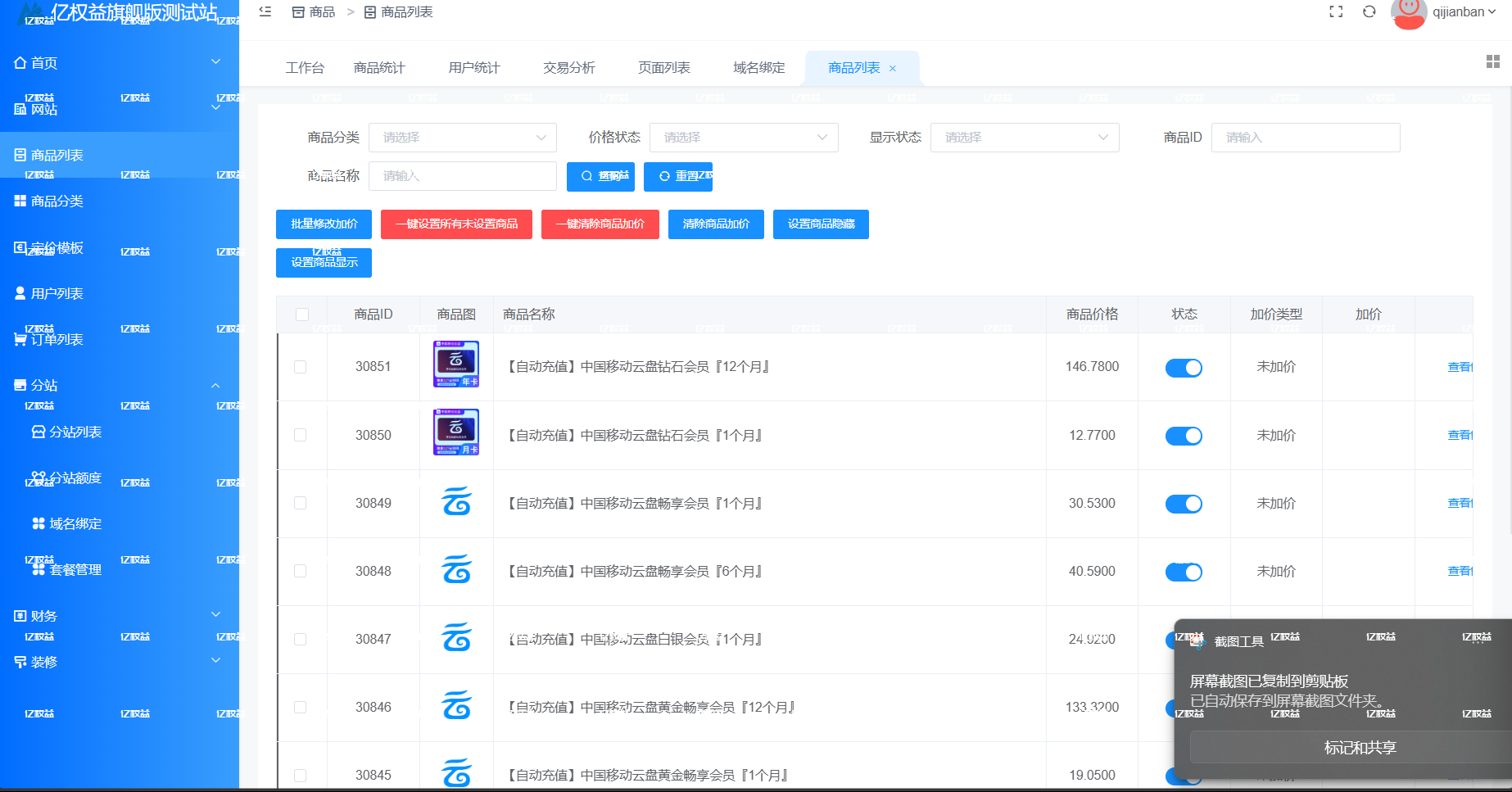Screen dimensions: 1512x792
Task: Check the checkbox for product 30850
Action: point(302,435)
